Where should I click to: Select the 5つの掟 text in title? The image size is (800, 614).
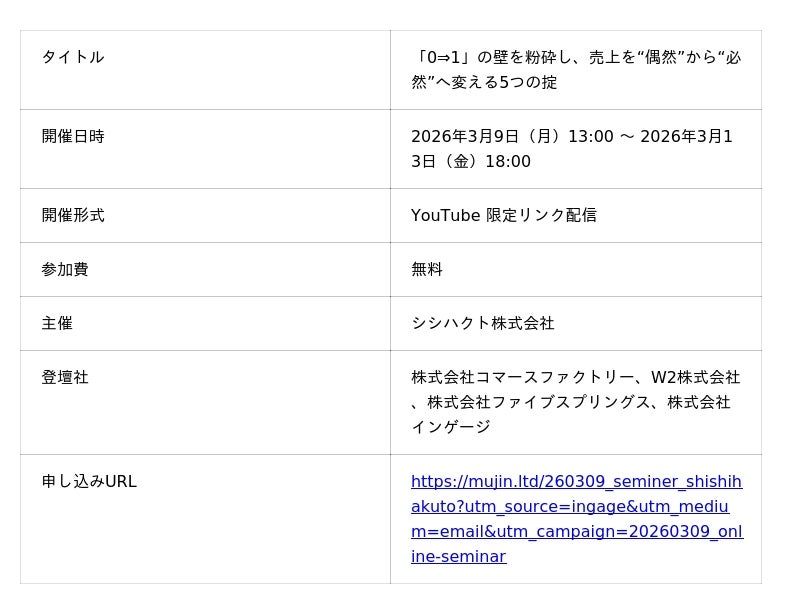pos(528,82)
